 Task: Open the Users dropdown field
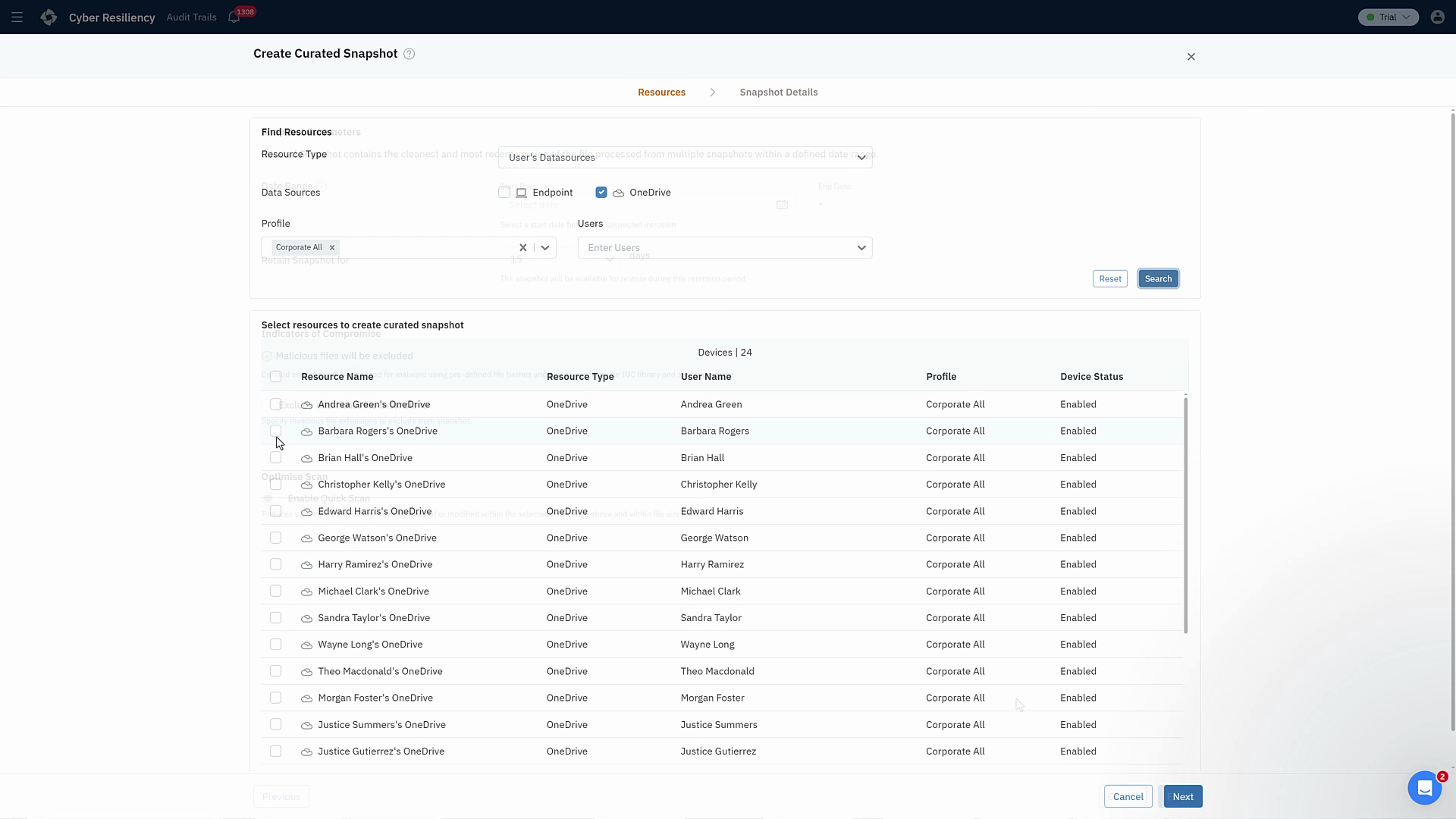(x=724, y=248)
